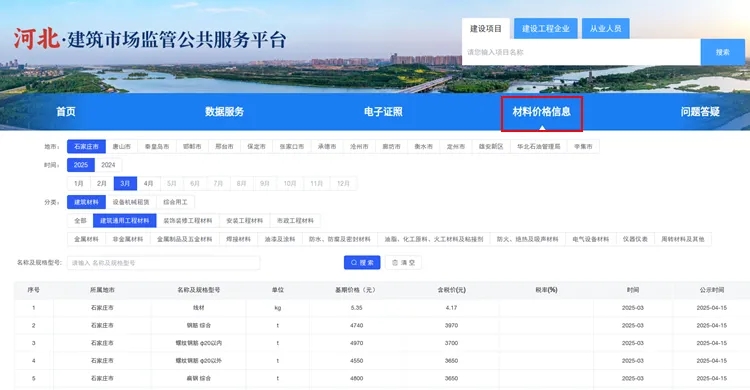Filter by 油漆及涂料

280,239
